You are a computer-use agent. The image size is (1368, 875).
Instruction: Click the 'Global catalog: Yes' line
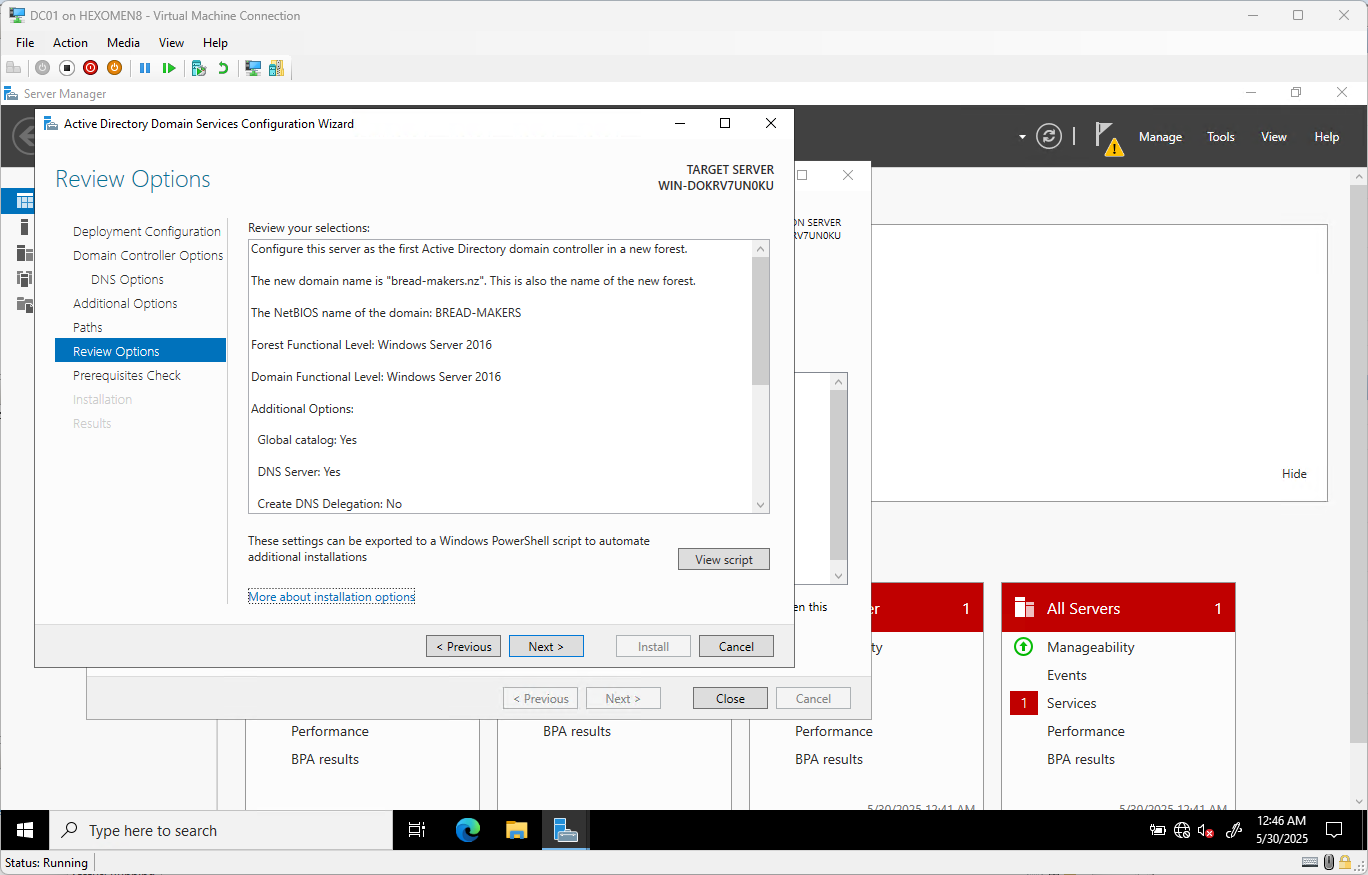[x=307, y=440]
